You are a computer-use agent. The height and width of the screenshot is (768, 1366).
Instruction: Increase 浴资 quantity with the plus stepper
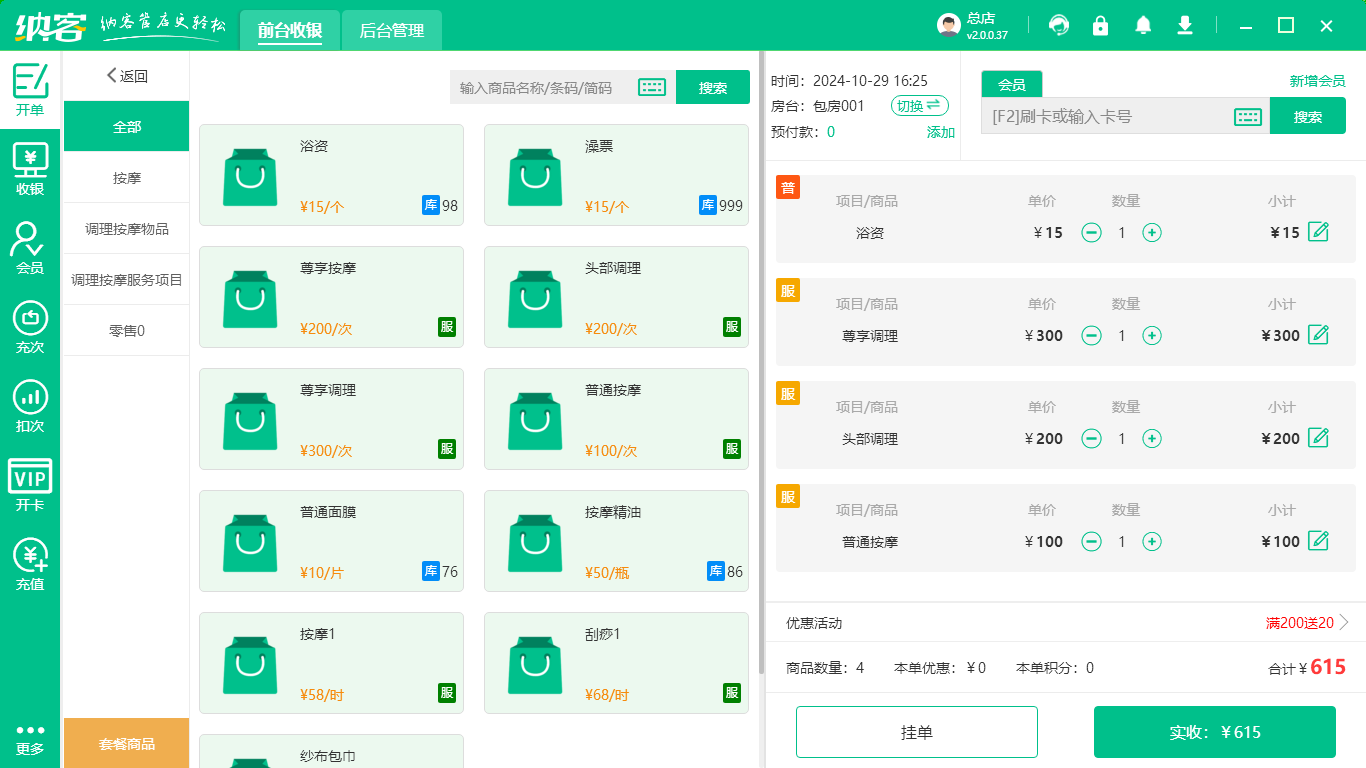coord(1152,232)
